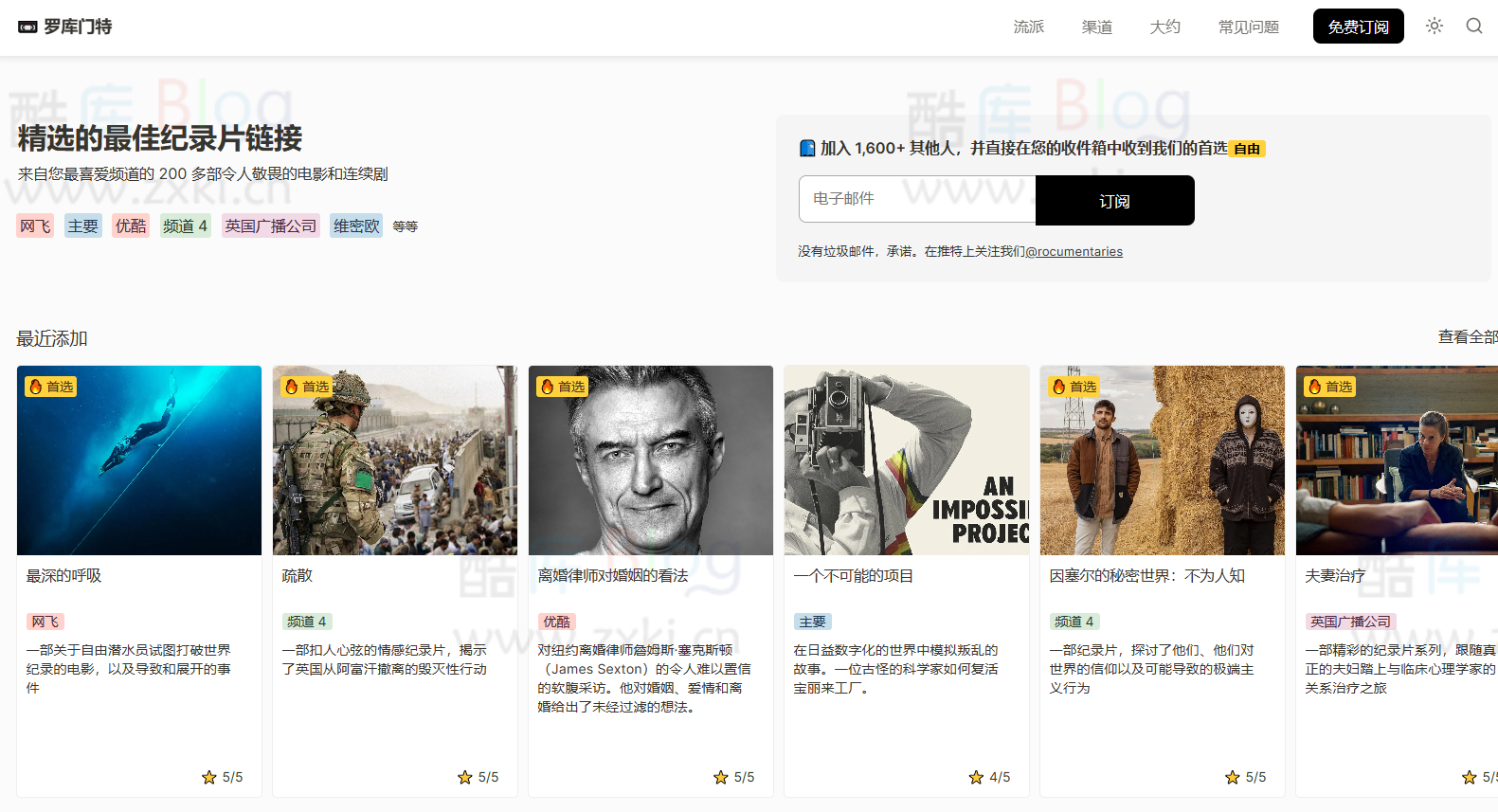
Task: Click the 频道 4 tag on 疏散 card
Action: pyautogui.click(x=306, y=622)
